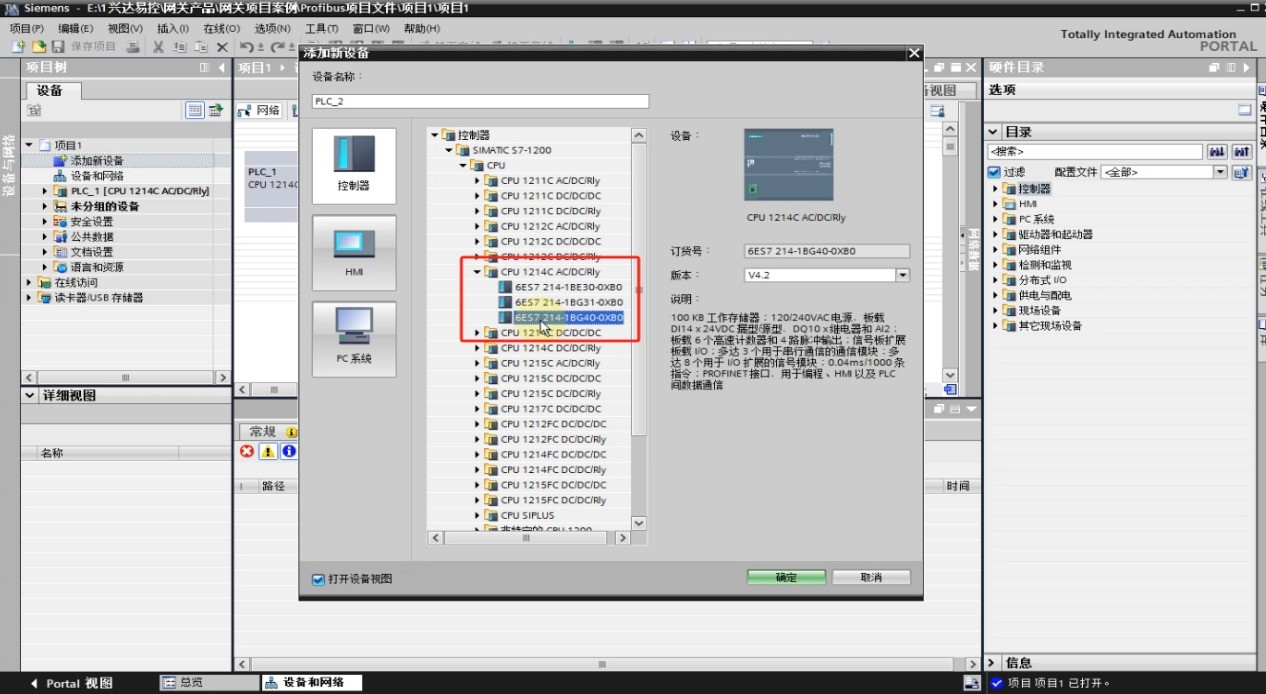Select order number 6ES7 214-1BE30-0XB0
The width and height of the screenshot is (1266, 694).
[568, 287]
